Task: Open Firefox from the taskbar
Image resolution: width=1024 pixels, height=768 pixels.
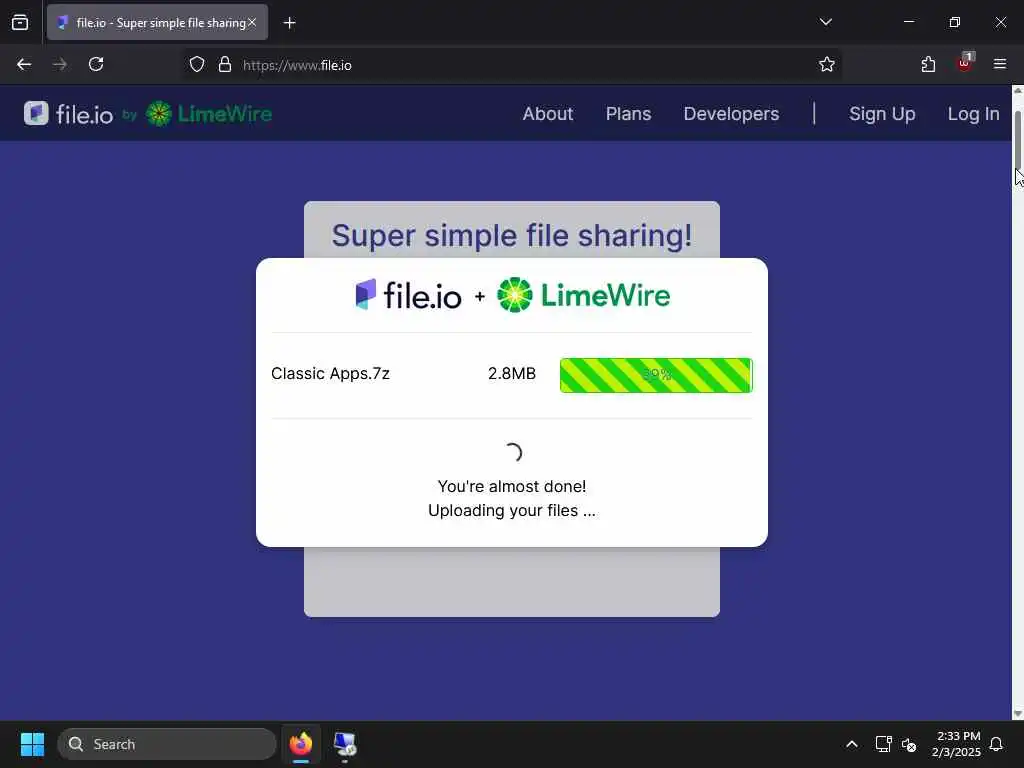Action: (x=300, y=744)
